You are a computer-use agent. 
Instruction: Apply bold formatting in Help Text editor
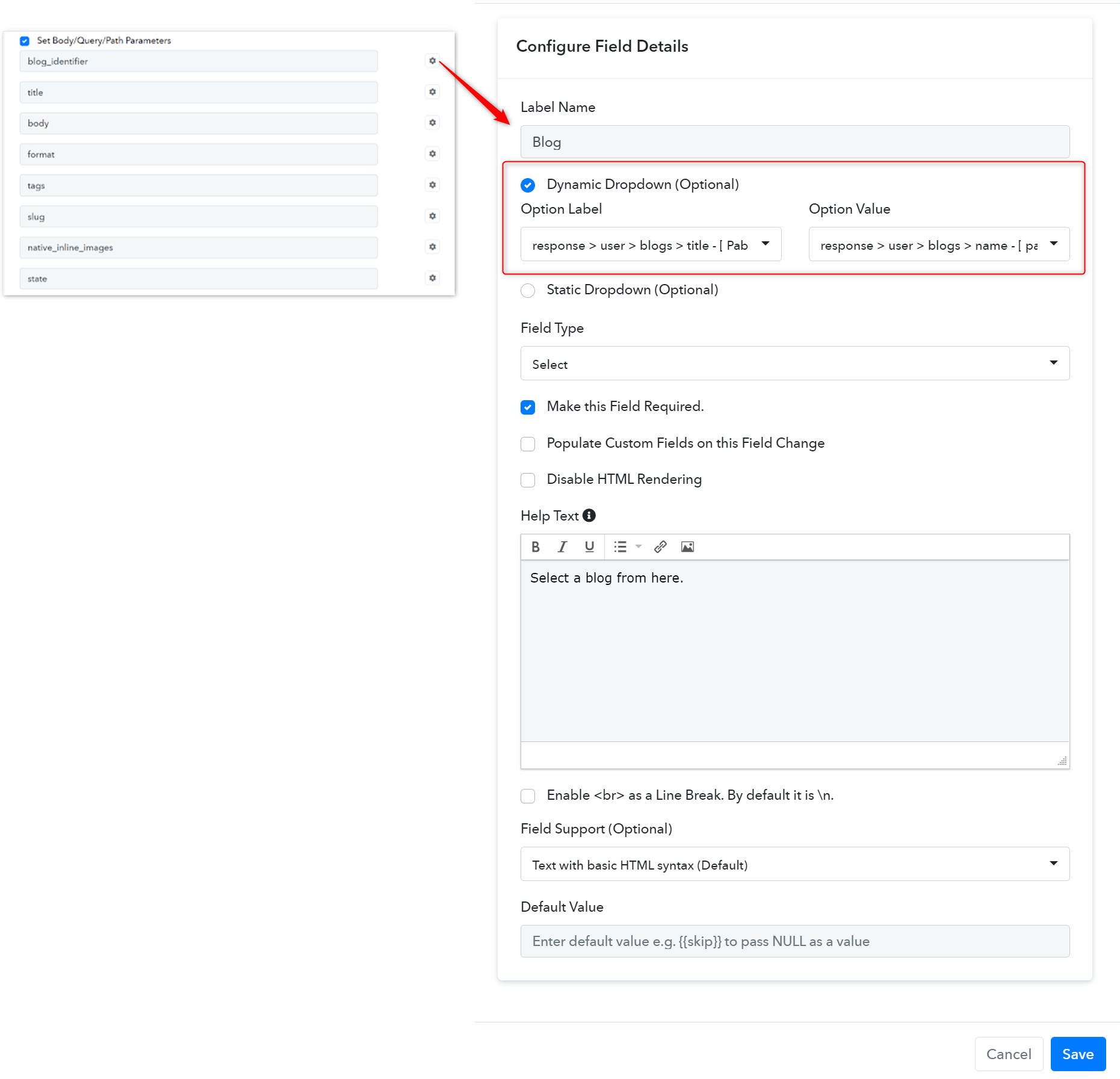point(536,547)
